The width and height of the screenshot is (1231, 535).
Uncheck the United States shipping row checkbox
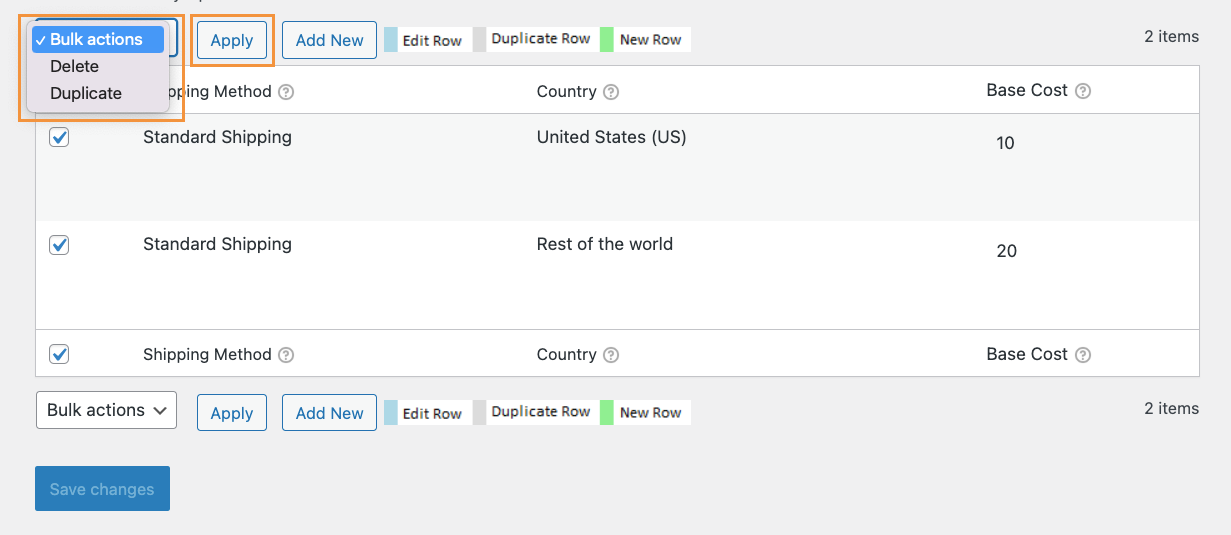pyautogui.click(x=59, y=138)
